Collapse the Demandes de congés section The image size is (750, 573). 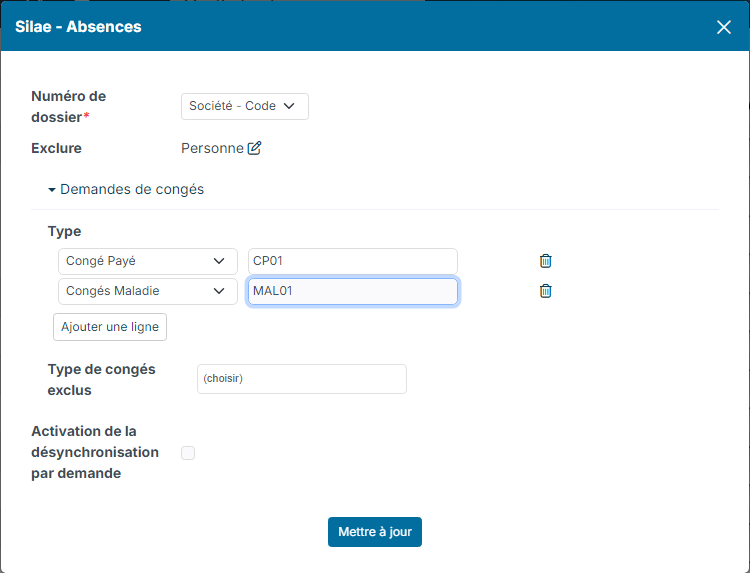point(126,189)
